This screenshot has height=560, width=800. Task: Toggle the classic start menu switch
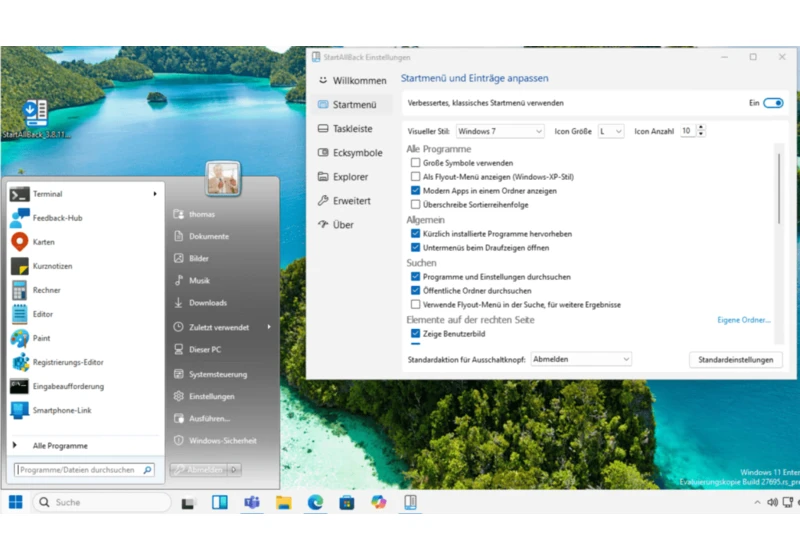pos(773,103)
